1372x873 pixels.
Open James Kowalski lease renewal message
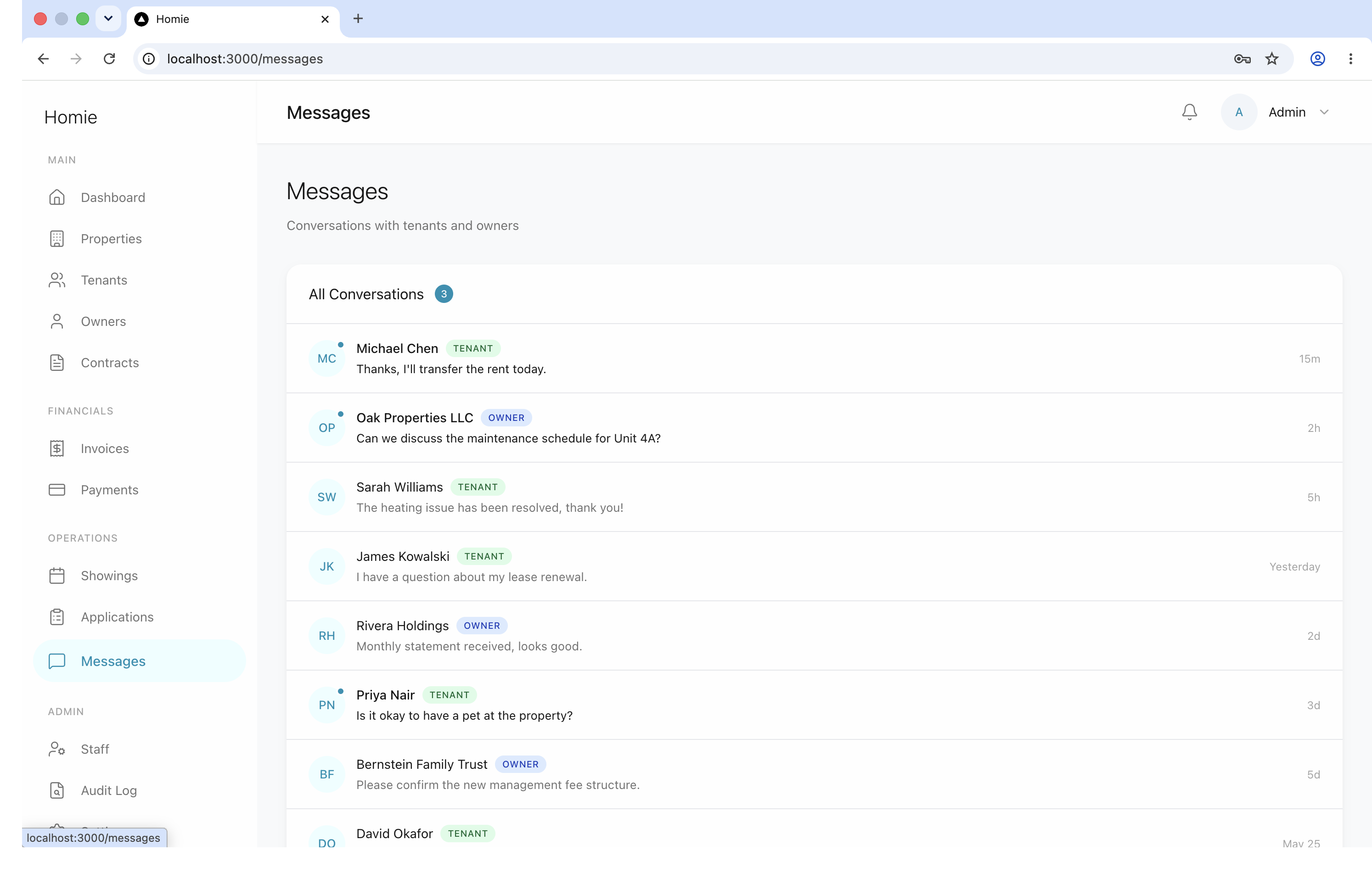814,566
